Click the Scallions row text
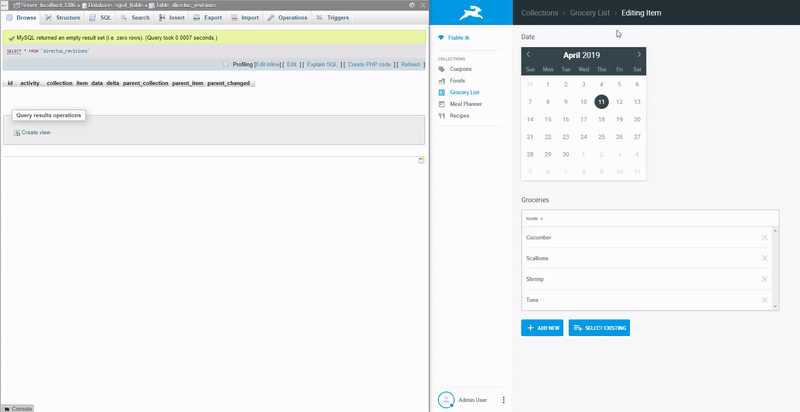 [x=537, y=259]
